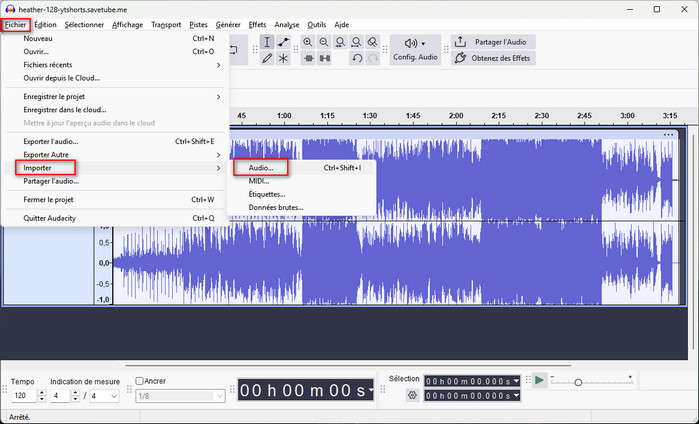Open the Outils menu
Viewport: 699px width, 424px height.
pos(317,25)
